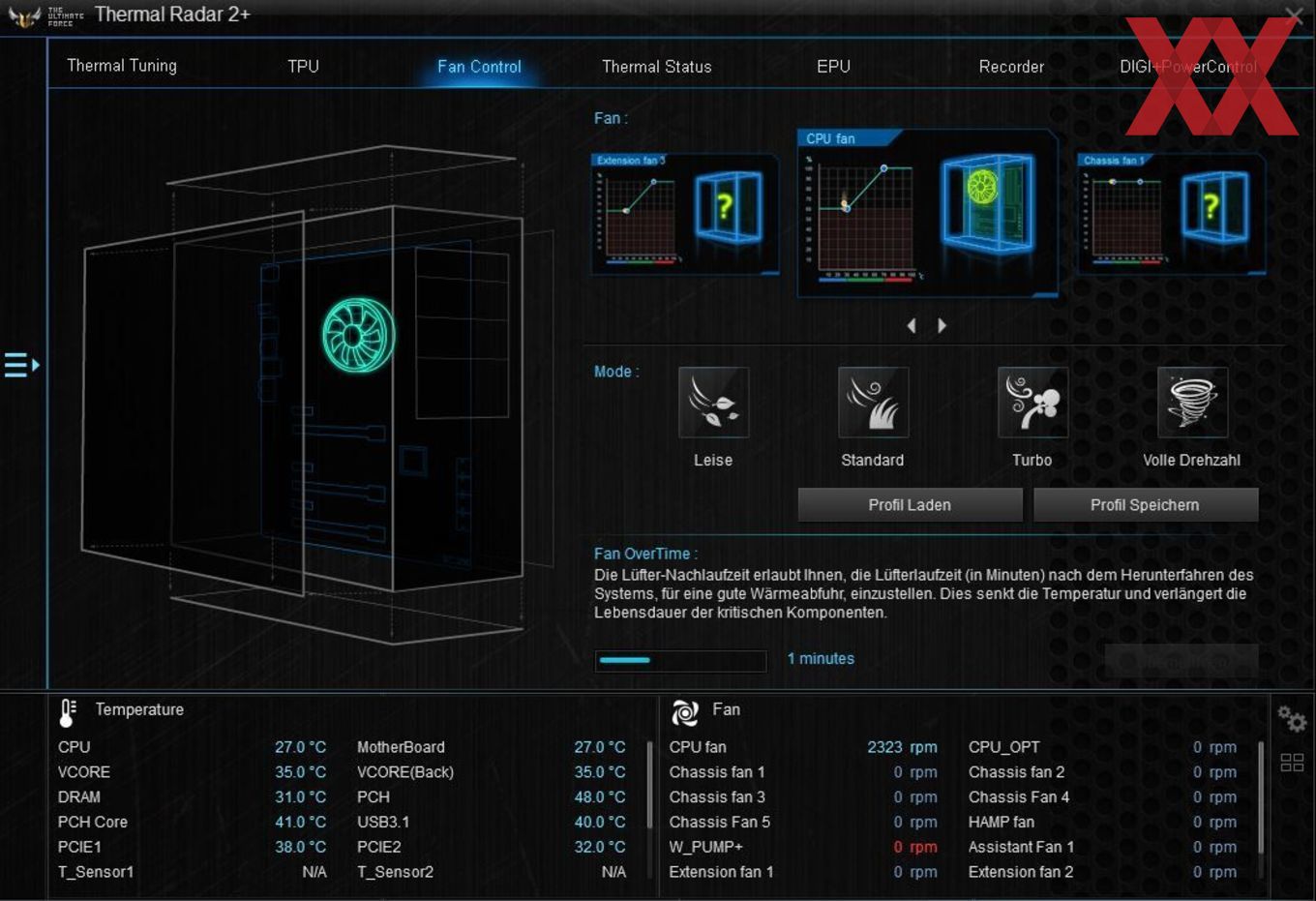Adjust the Fan OverTime minutes slider

coord(680,660)
